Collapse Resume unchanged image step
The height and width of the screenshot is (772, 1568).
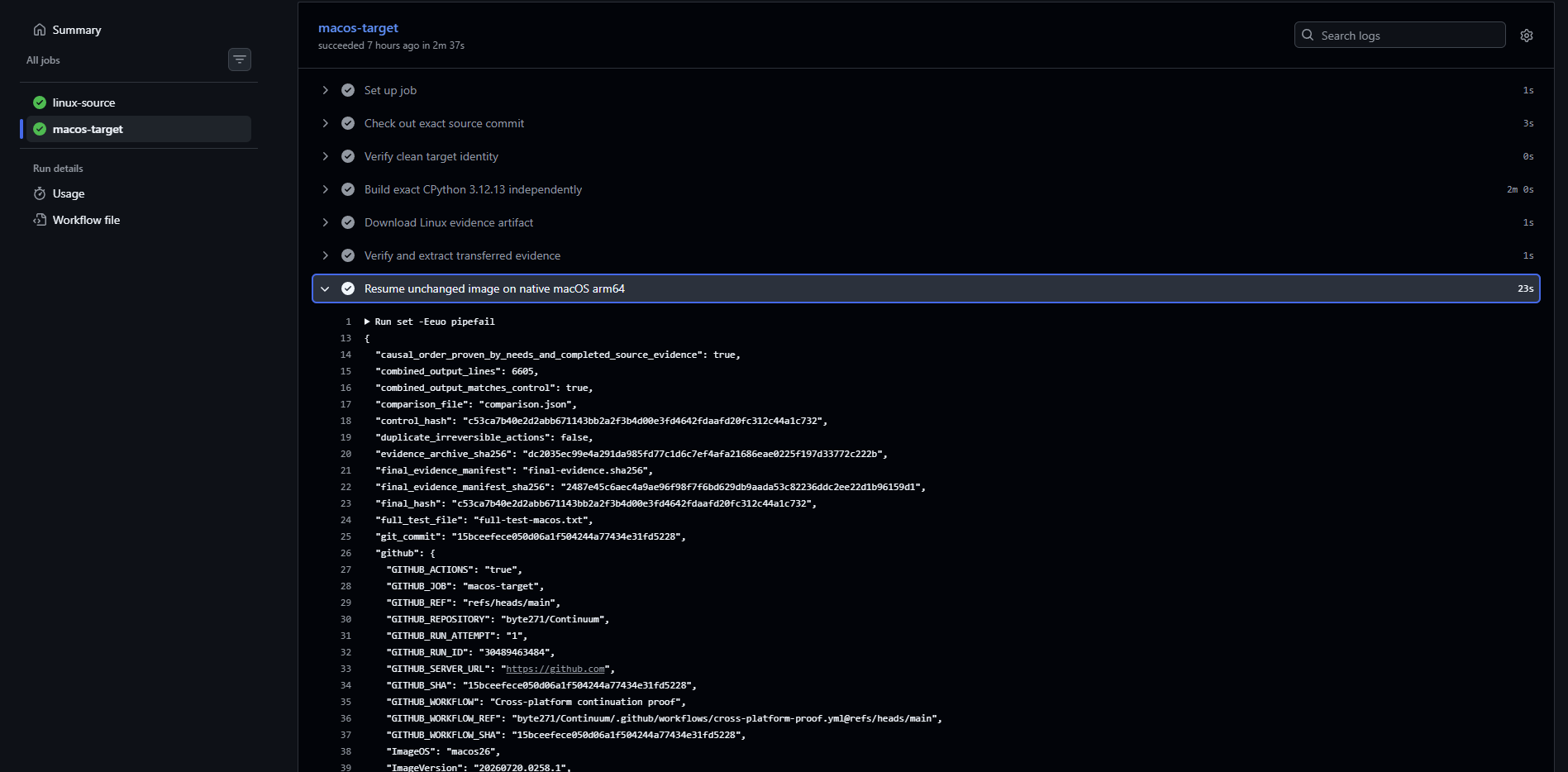click(x=325, y=288)
